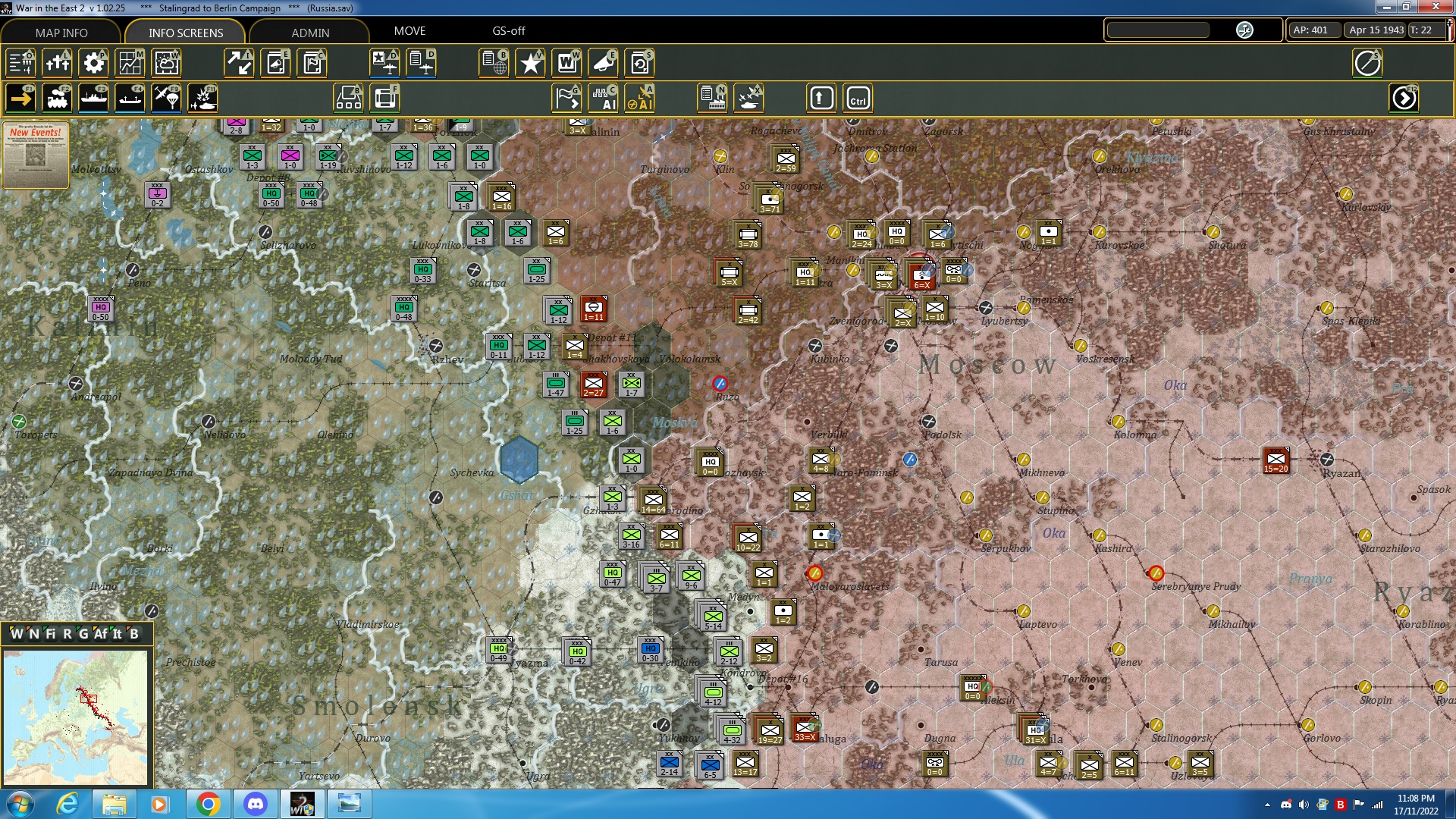Open game Preferences via the gear icon
The height and width of the screenshot is (819, 1456).
pos(93,63)
